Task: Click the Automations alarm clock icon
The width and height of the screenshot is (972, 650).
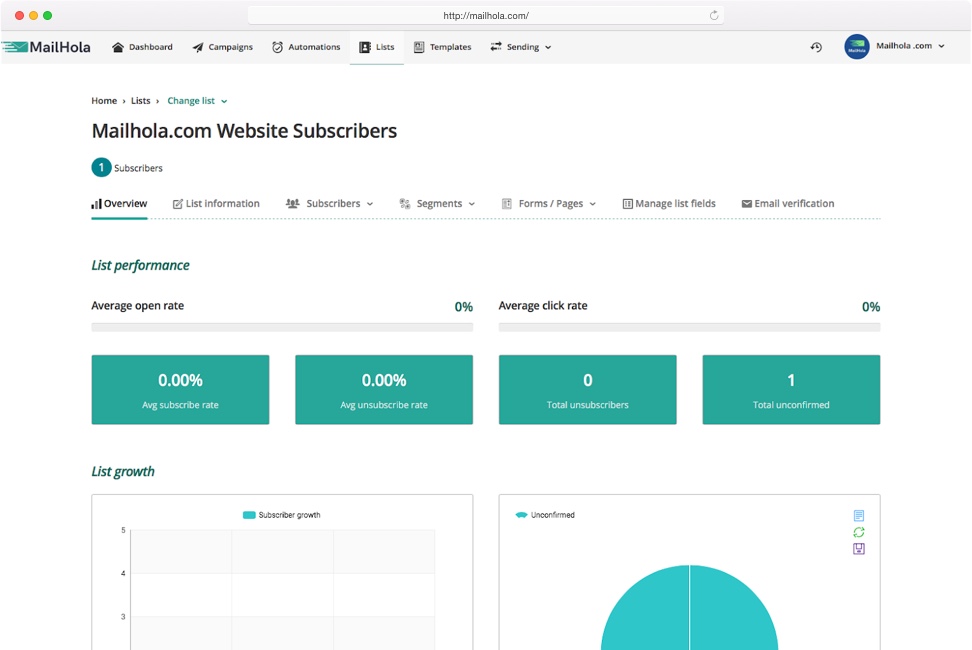Action: click(x=277, y=47)
